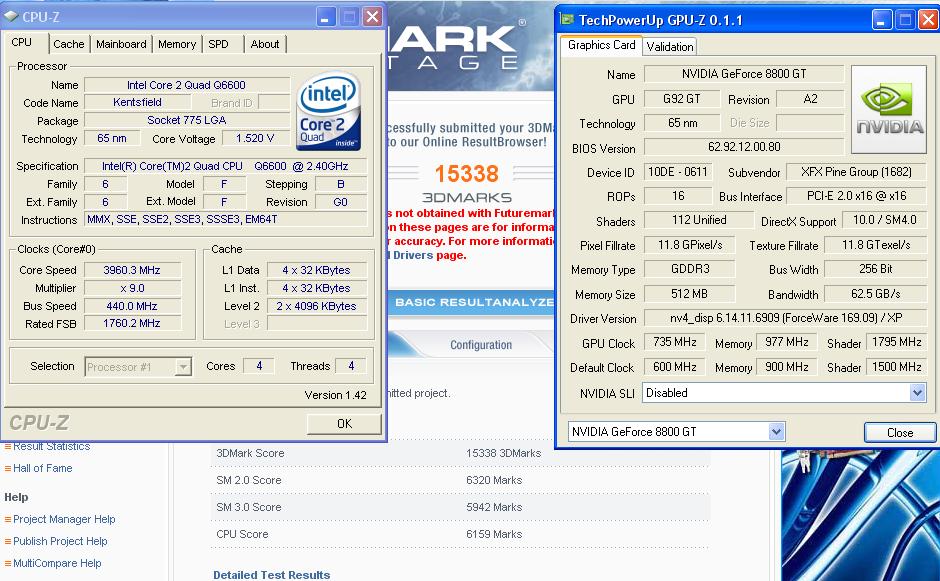Close the GPU-Z window with the X
The width and height of the screenshot is (940, 581).
[x=929, y=20]
